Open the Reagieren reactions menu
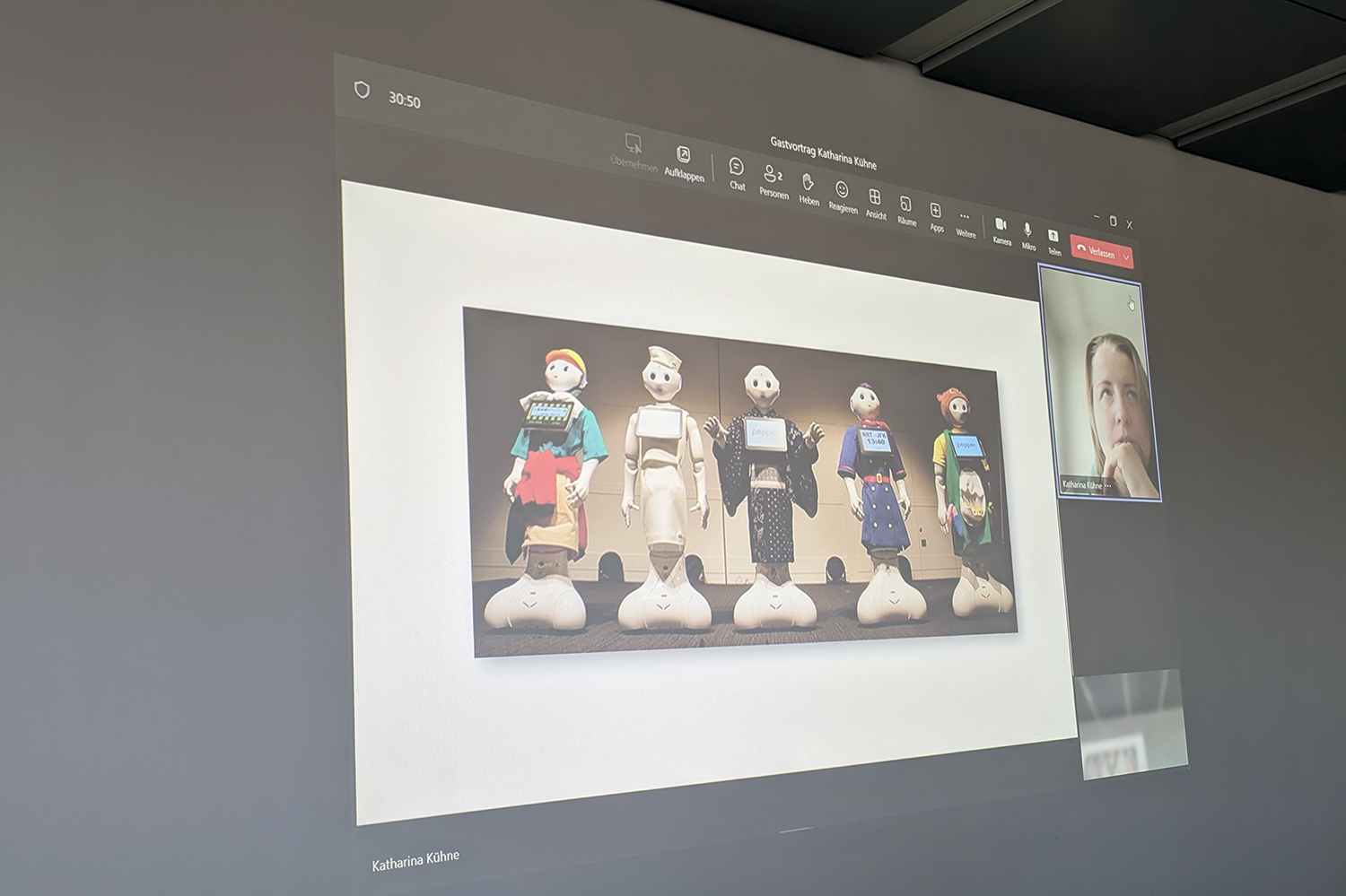This screenshot has height=896, width=1346. [843, 196]
